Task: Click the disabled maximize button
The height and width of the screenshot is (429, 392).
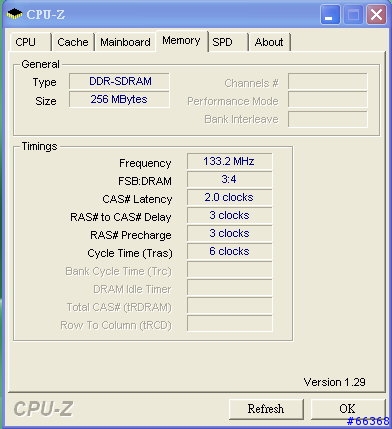Action: [353, 15]
